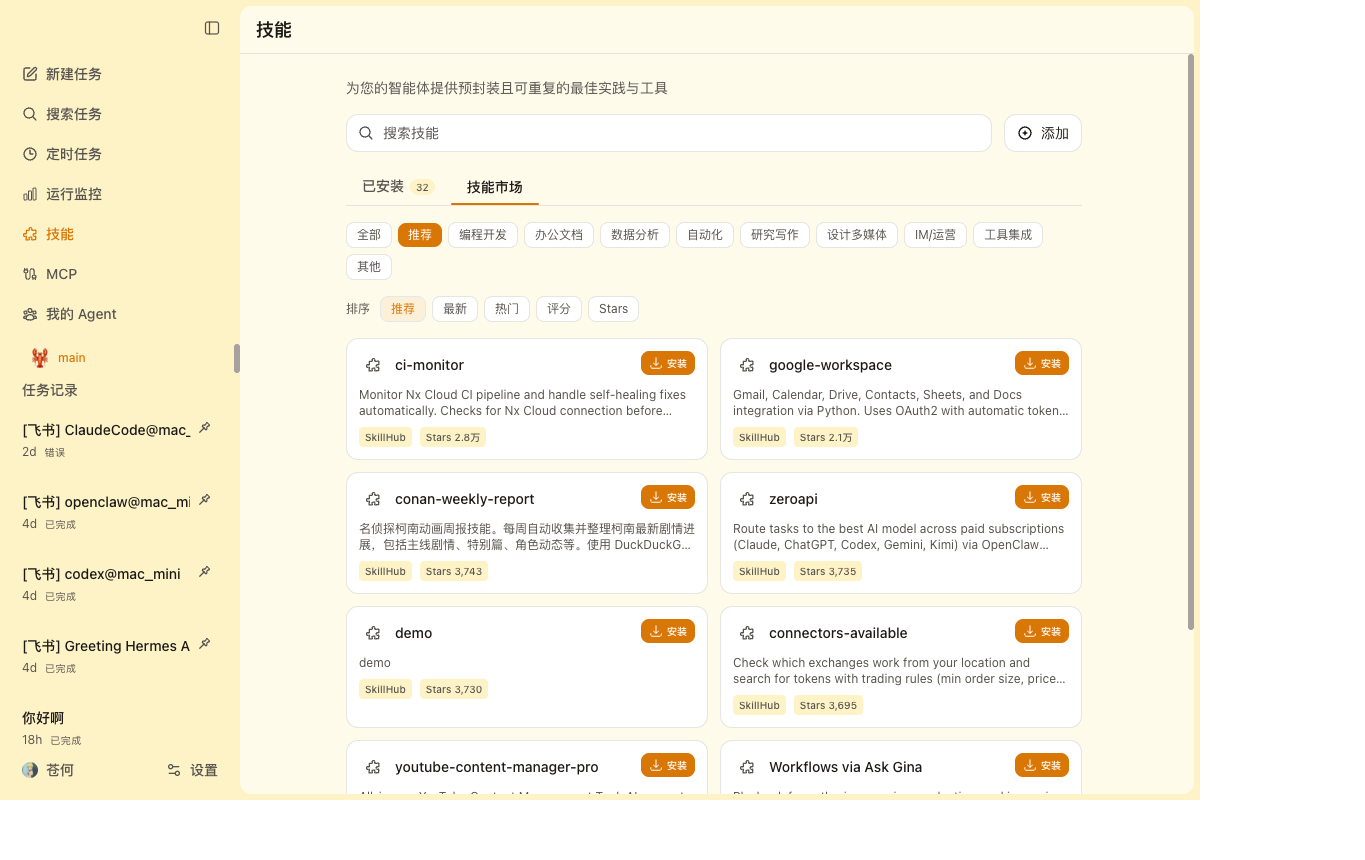Filter by IM/运营 category
The height and width of the screenshot is (860, 1365).
pos(935,235)
